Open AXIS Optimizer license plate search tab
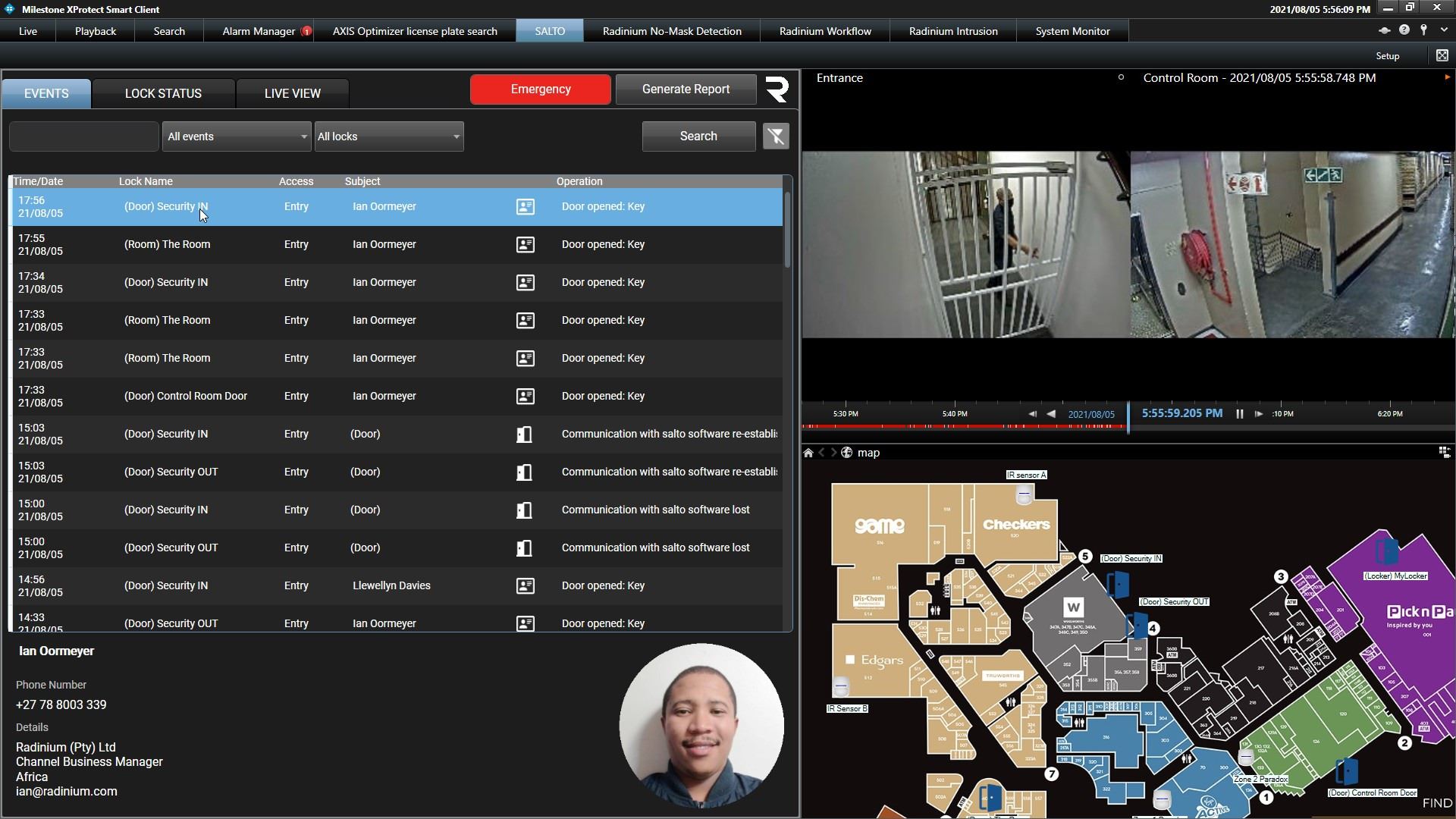The width and height of the screenshot is (1456, 819). coord(415,31)
